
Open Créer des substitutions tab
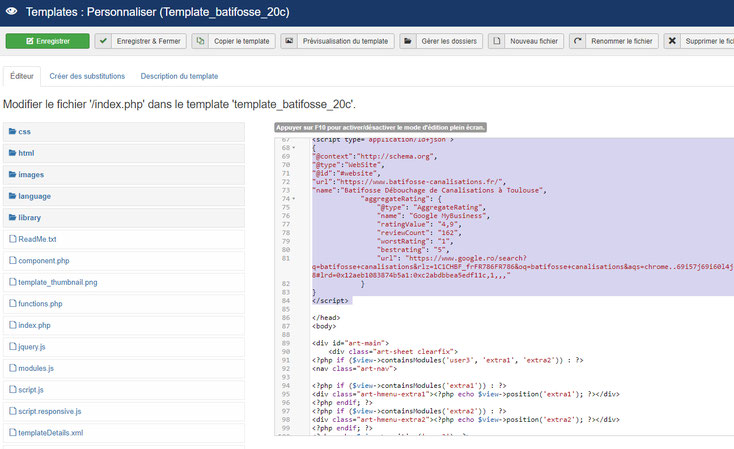(87, 76)
